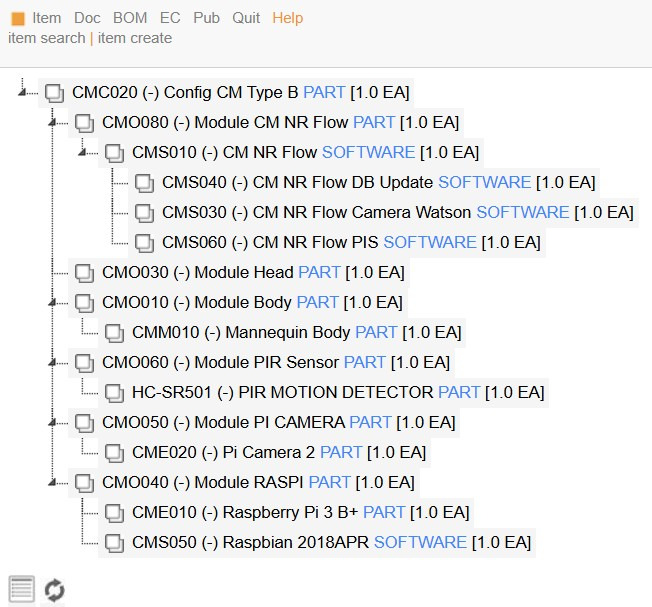Click the item icon beside CMO010

click(x=84, y=303)
